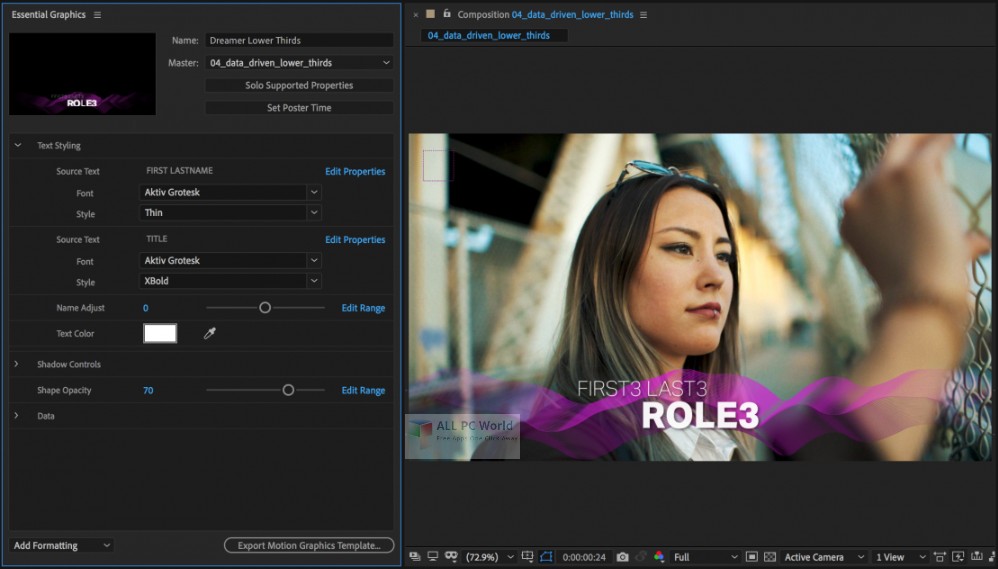Click the VR goggles preview icon
Screen dimensions: 998x569
click(451, 557)
